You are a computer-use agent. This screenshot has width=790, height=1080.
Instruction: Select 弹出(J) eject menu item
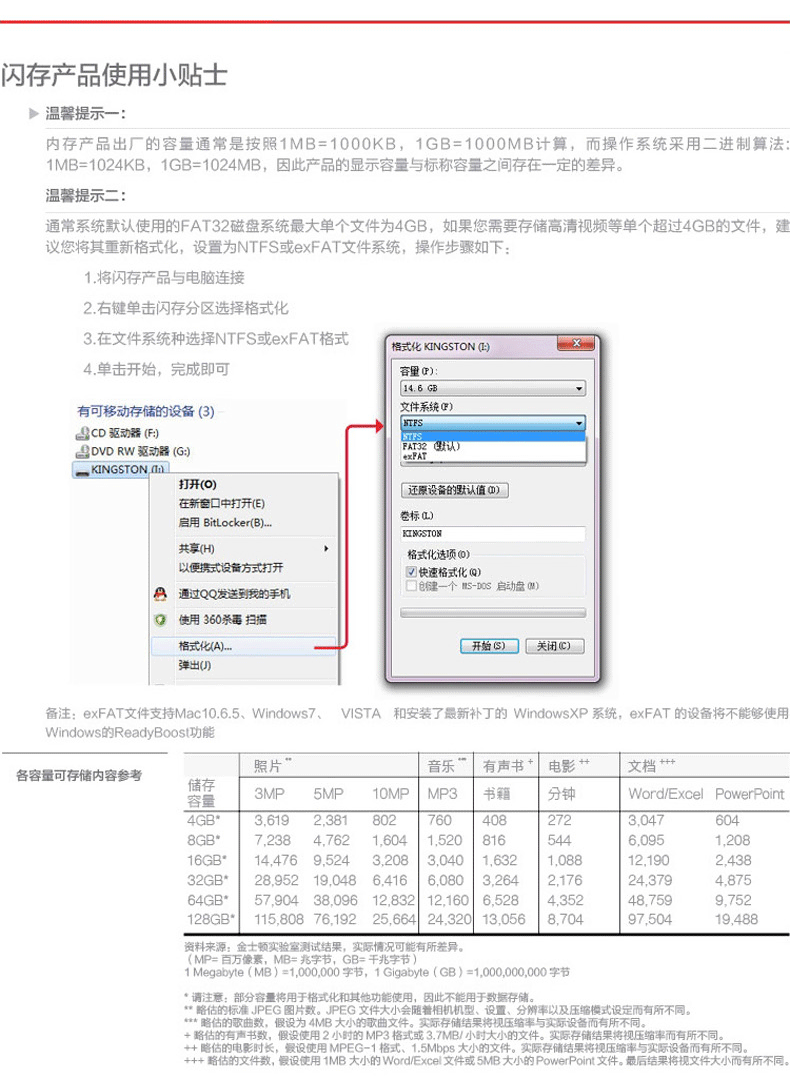pos(195,665)
